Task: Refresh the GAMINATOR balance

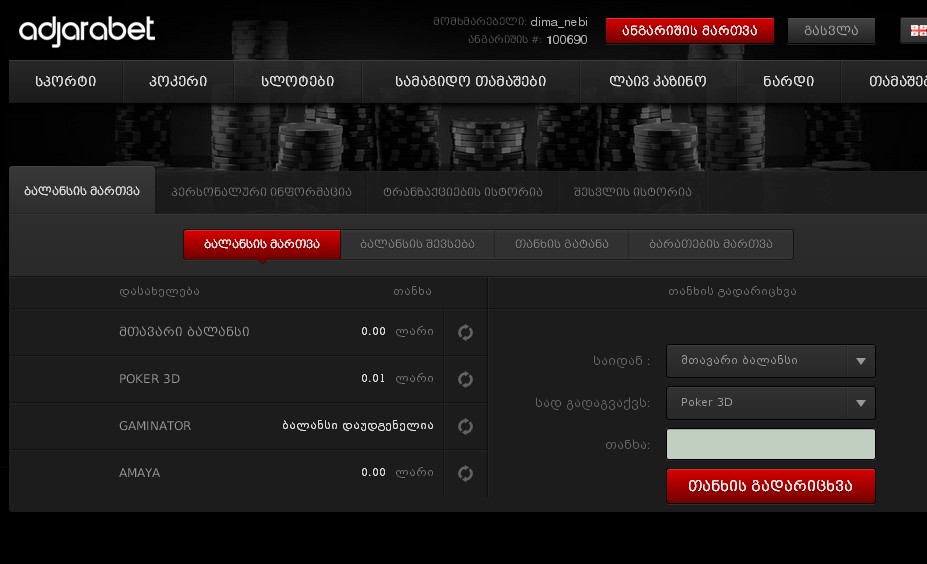Action: point(465,426)
